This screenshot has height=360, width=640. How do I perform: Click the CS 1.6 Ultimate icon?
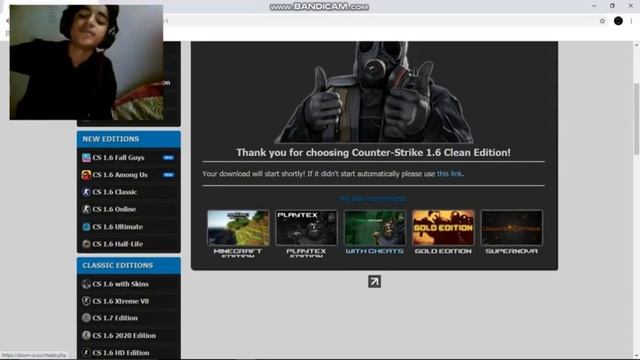click(x=86, y=227)
